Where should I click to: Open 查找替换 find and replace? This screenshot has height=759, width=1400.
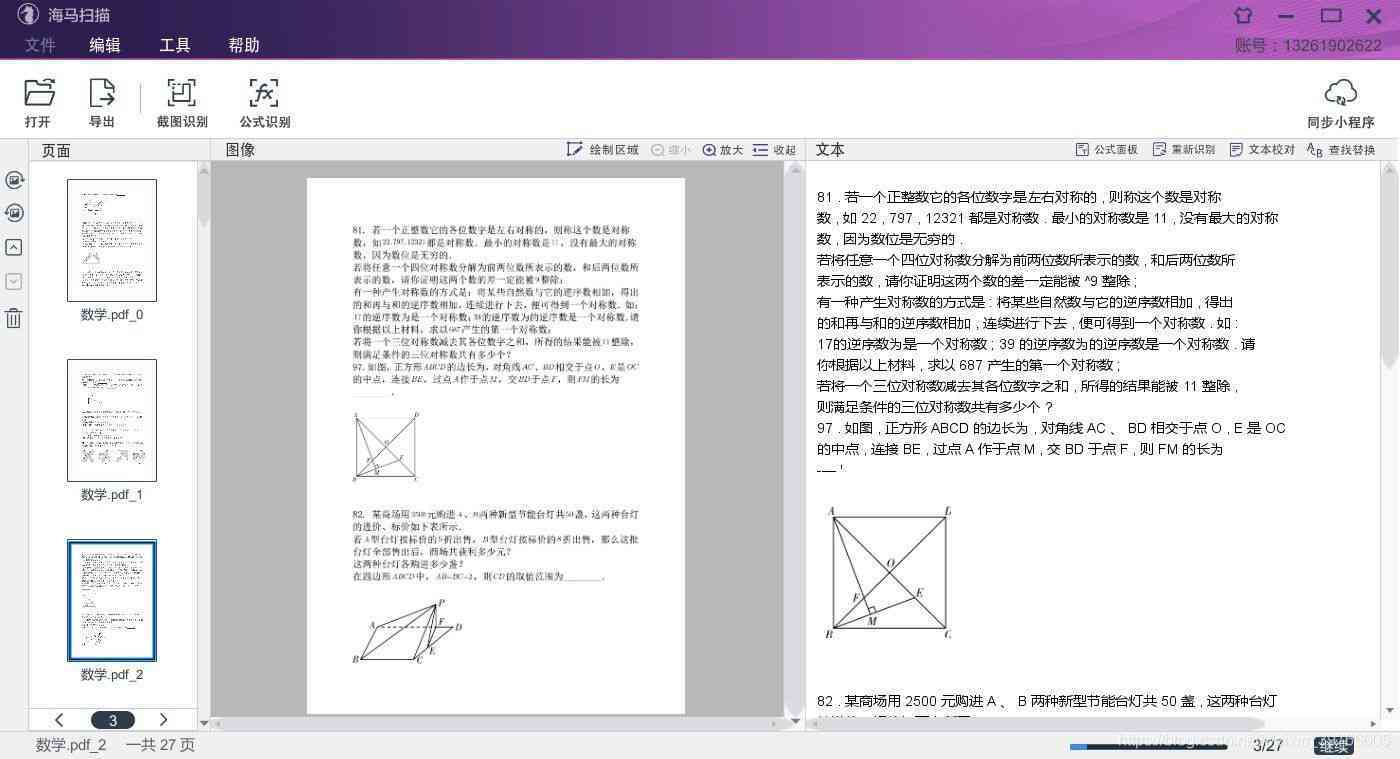[x=1341, y=150]
